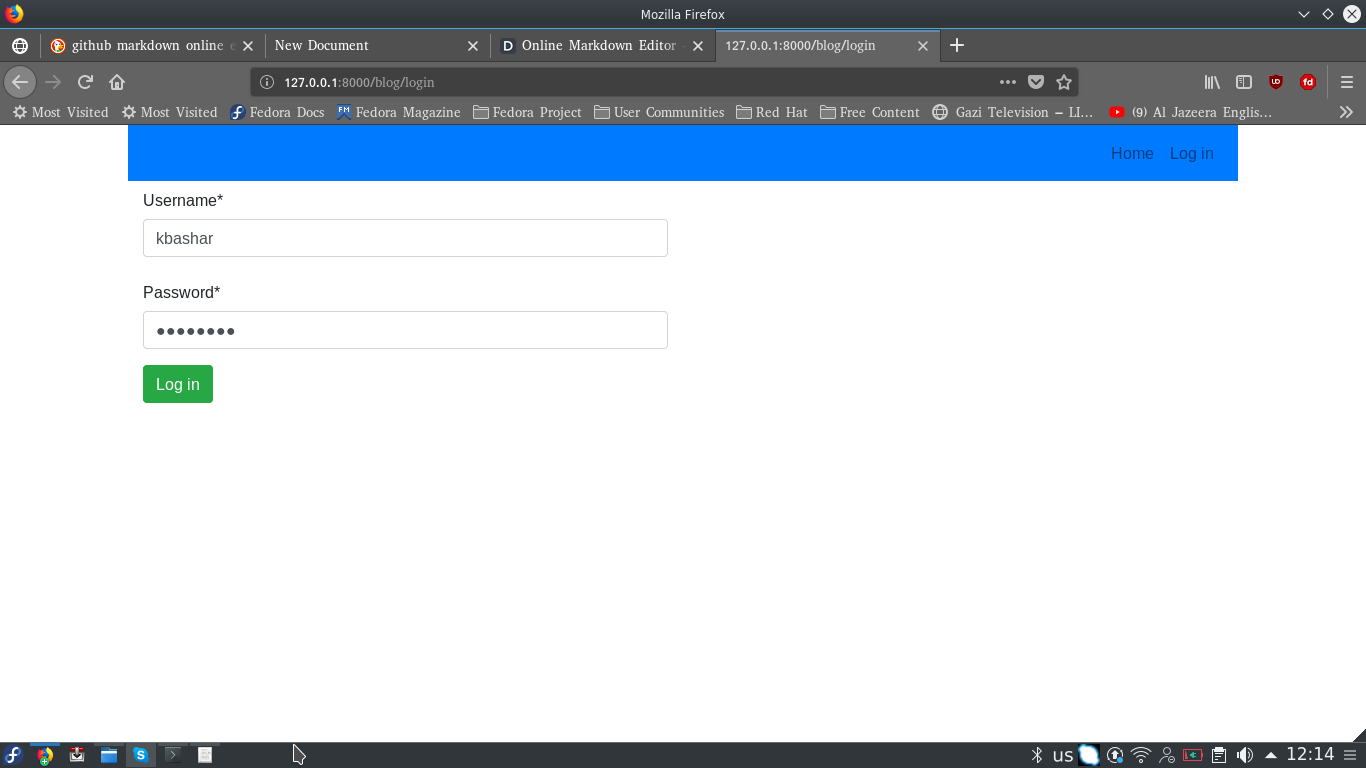Submit with the green Log in button

coord(178,384)
